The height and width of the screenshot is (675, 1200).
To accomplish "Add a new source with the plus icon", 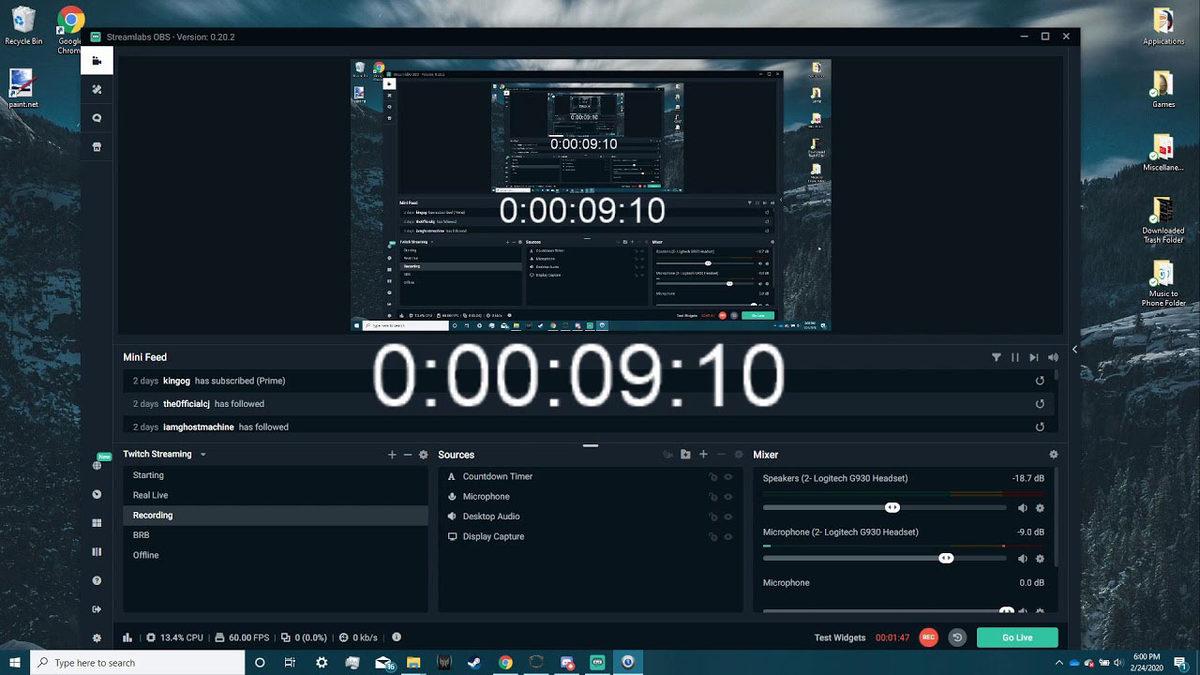I will point(703,454).
